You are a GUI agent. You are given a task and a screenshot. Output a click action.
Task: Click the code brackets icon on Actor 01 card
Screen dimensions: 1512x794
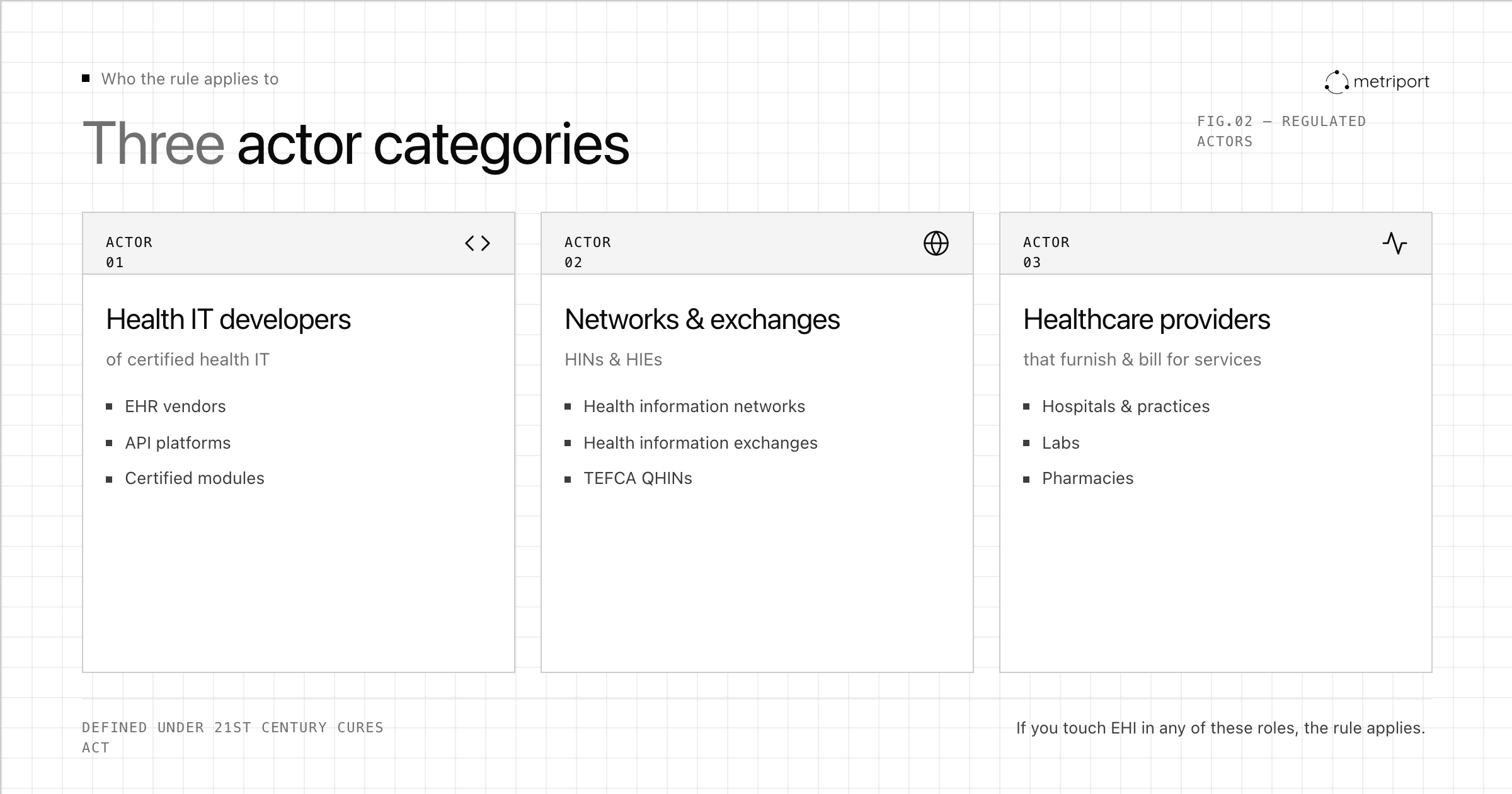pyautogui.click(x=478, y=243)
